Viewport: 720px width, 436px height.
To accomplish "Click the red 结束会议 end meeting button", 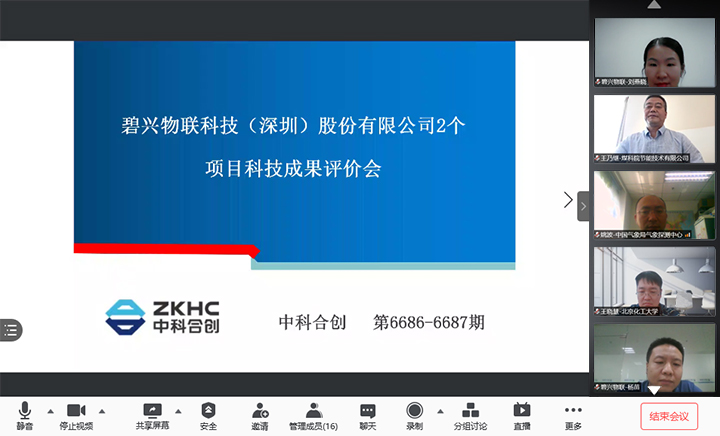I will (669, 416).
